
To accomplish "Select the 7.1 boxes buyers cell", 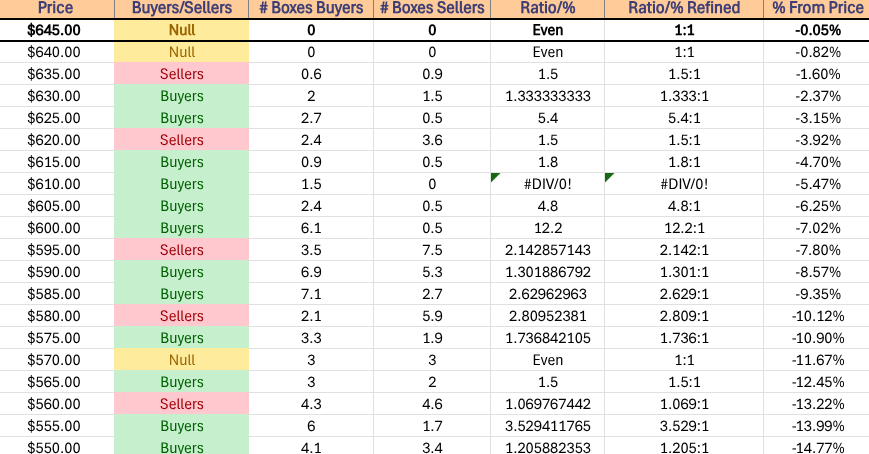I will click(311, 294).
